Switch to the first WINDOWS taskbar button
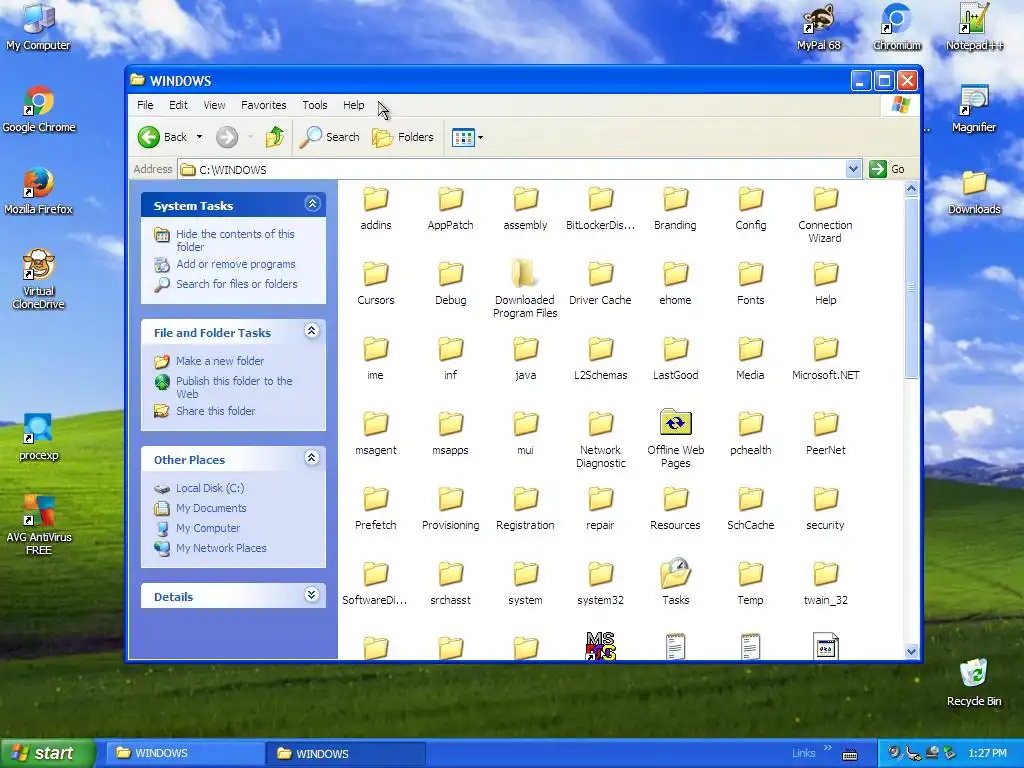 (183, 754)
